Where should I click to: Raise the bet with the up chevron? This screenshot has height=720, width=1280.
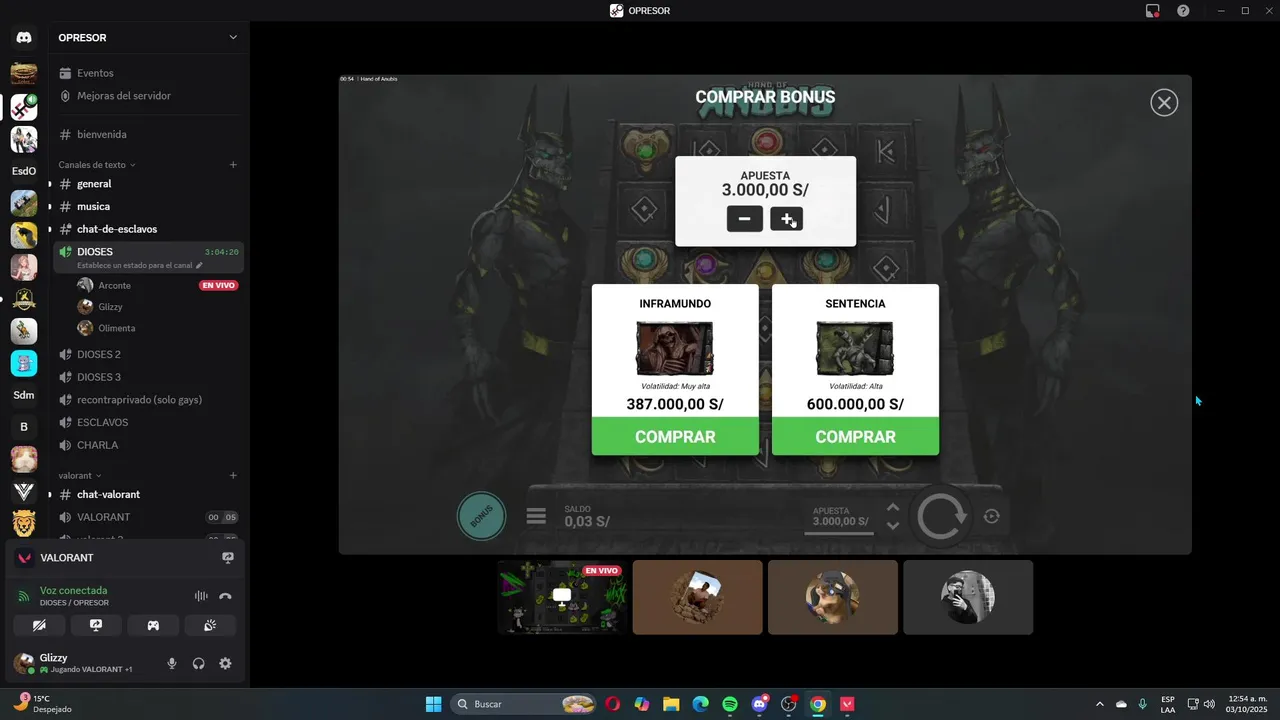tap(893, 507)
